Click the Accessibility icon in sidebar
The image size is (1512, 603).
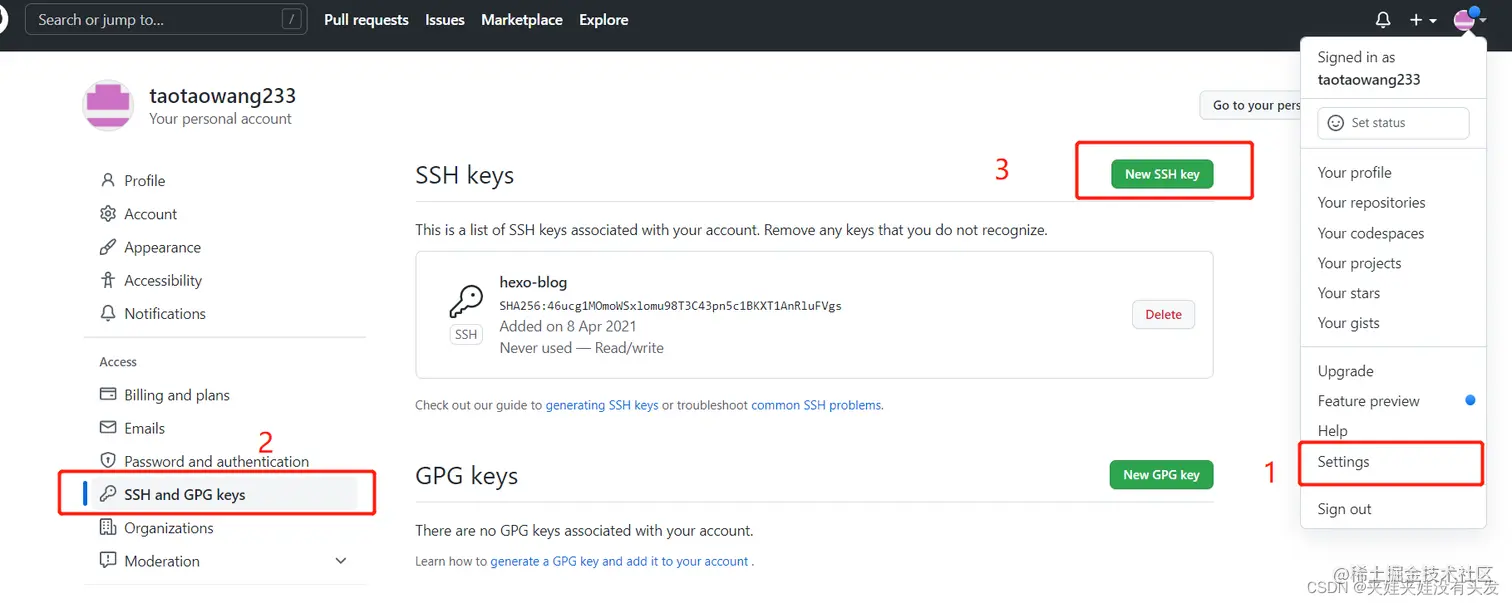(x=108, y=280)
